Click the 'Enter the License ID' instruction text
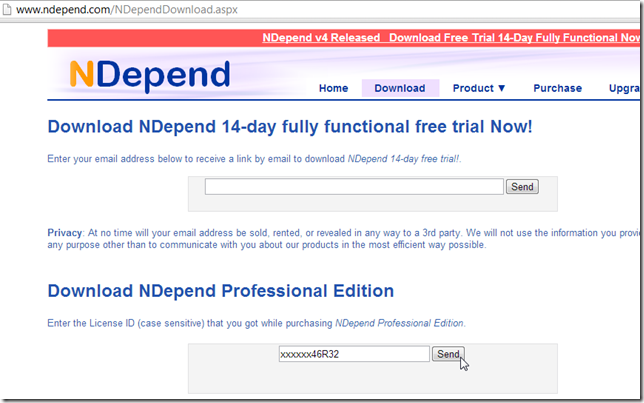Screen dimensions: 644x403 [256, 323]
